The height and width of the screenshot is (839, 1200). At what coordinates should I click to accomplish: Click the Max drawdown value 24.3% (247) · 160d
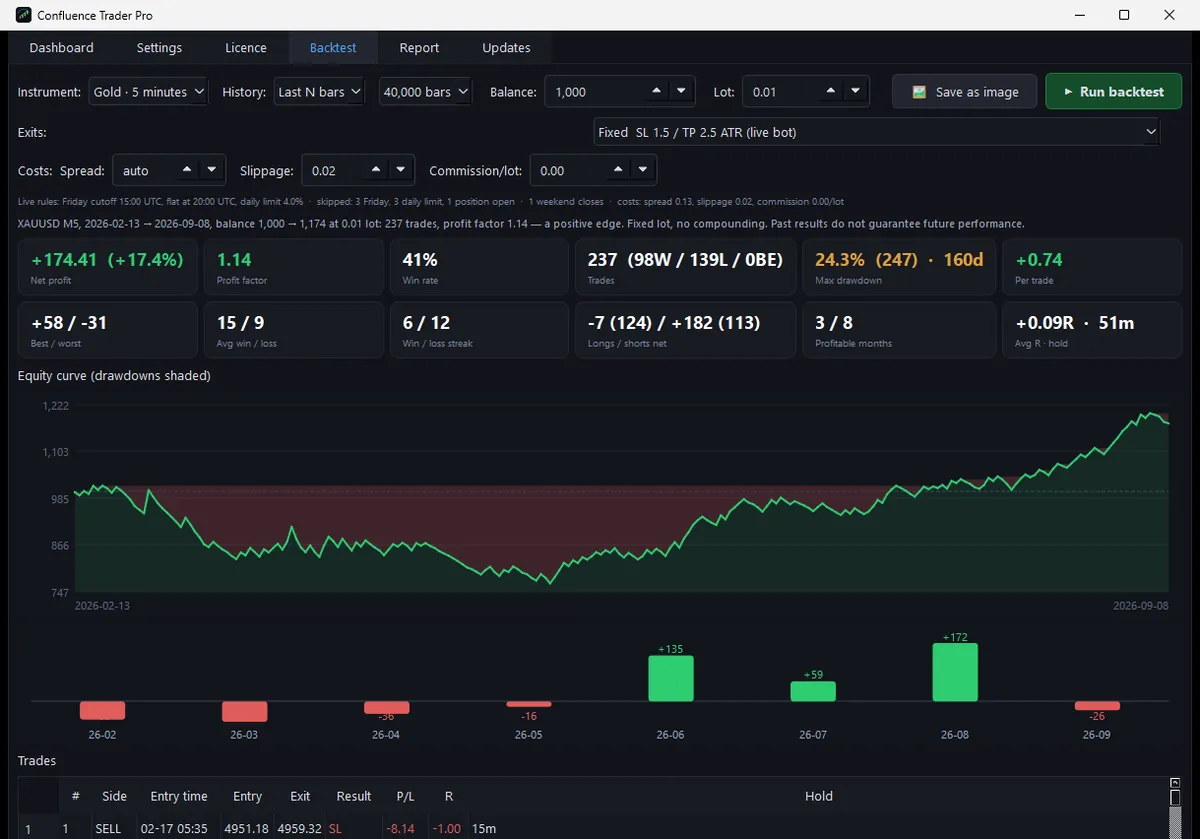899,260
